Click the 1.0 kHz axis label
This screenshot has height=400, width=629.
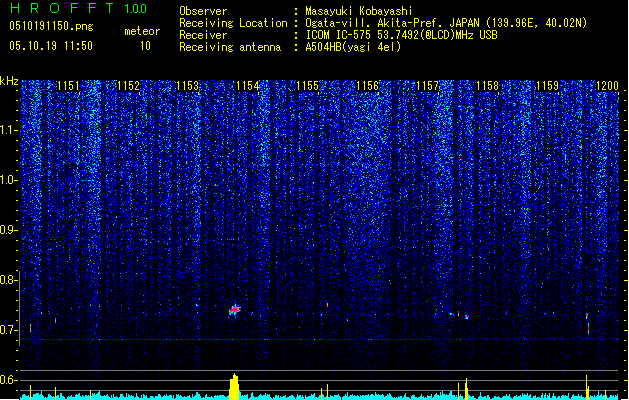8,180
